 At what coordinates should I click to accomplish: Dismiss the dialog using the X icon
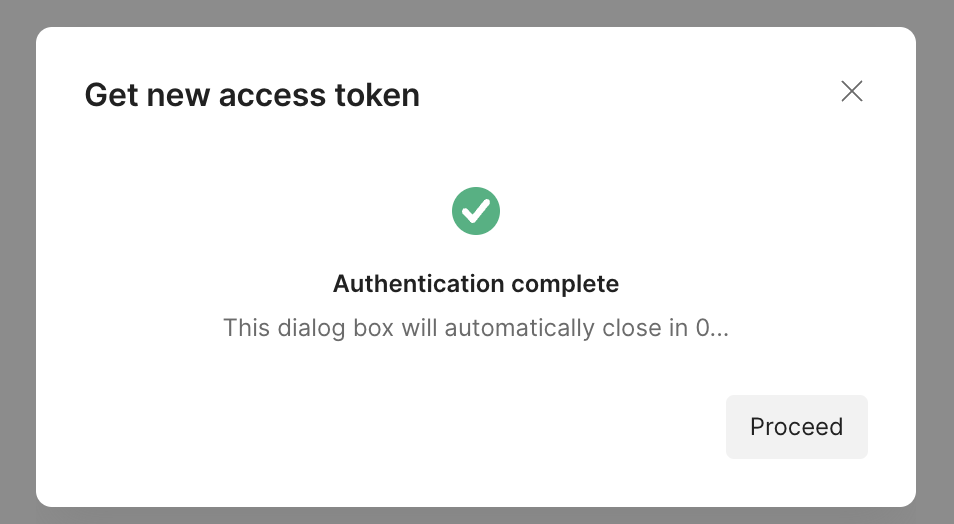pos(851,92)
